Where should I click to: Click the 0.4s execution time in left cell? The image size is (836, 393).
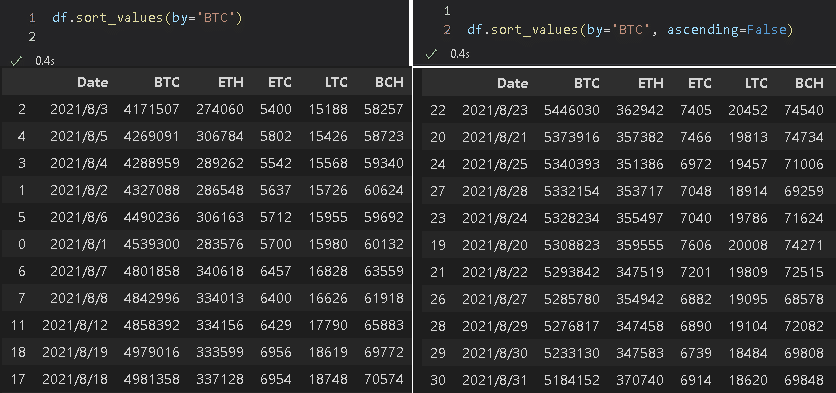point(45,61)
